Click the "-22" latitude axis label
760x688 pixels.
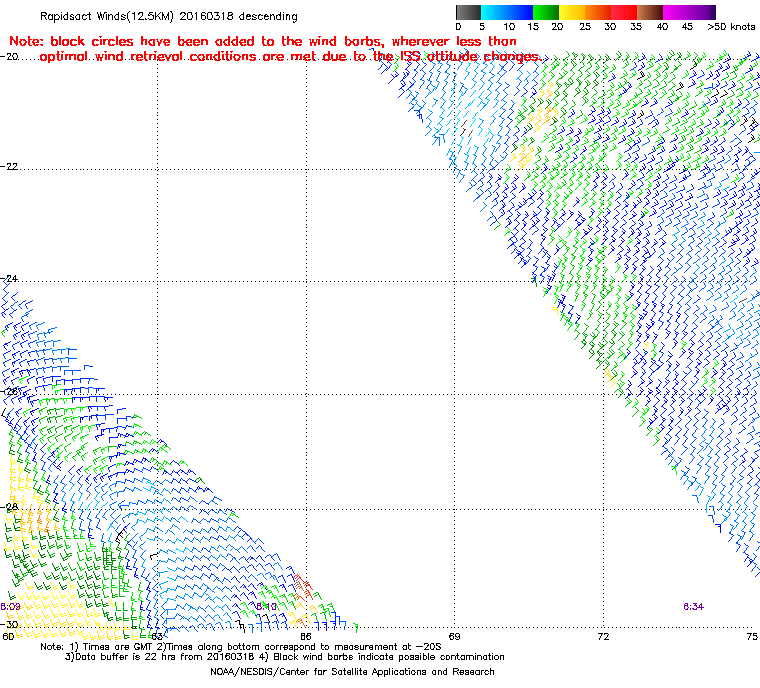9,166
